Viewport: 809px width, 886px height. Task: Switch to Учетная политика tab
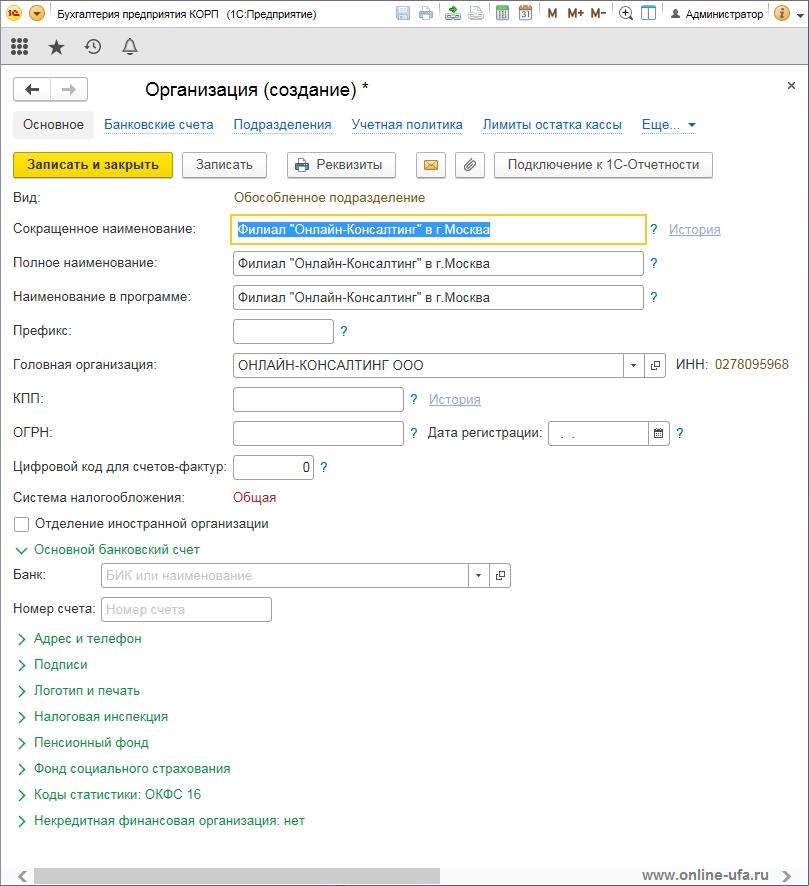[407, 125]
